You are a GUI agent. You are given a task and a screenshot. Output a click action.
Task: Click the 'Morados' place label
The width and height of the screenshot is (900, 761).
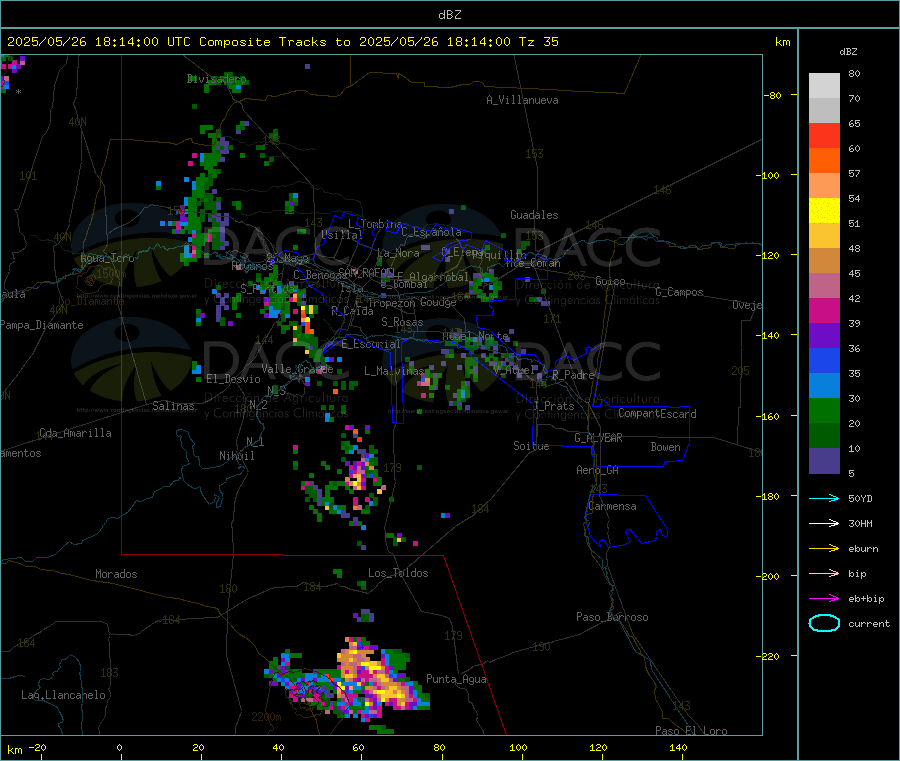click(116, 574)
